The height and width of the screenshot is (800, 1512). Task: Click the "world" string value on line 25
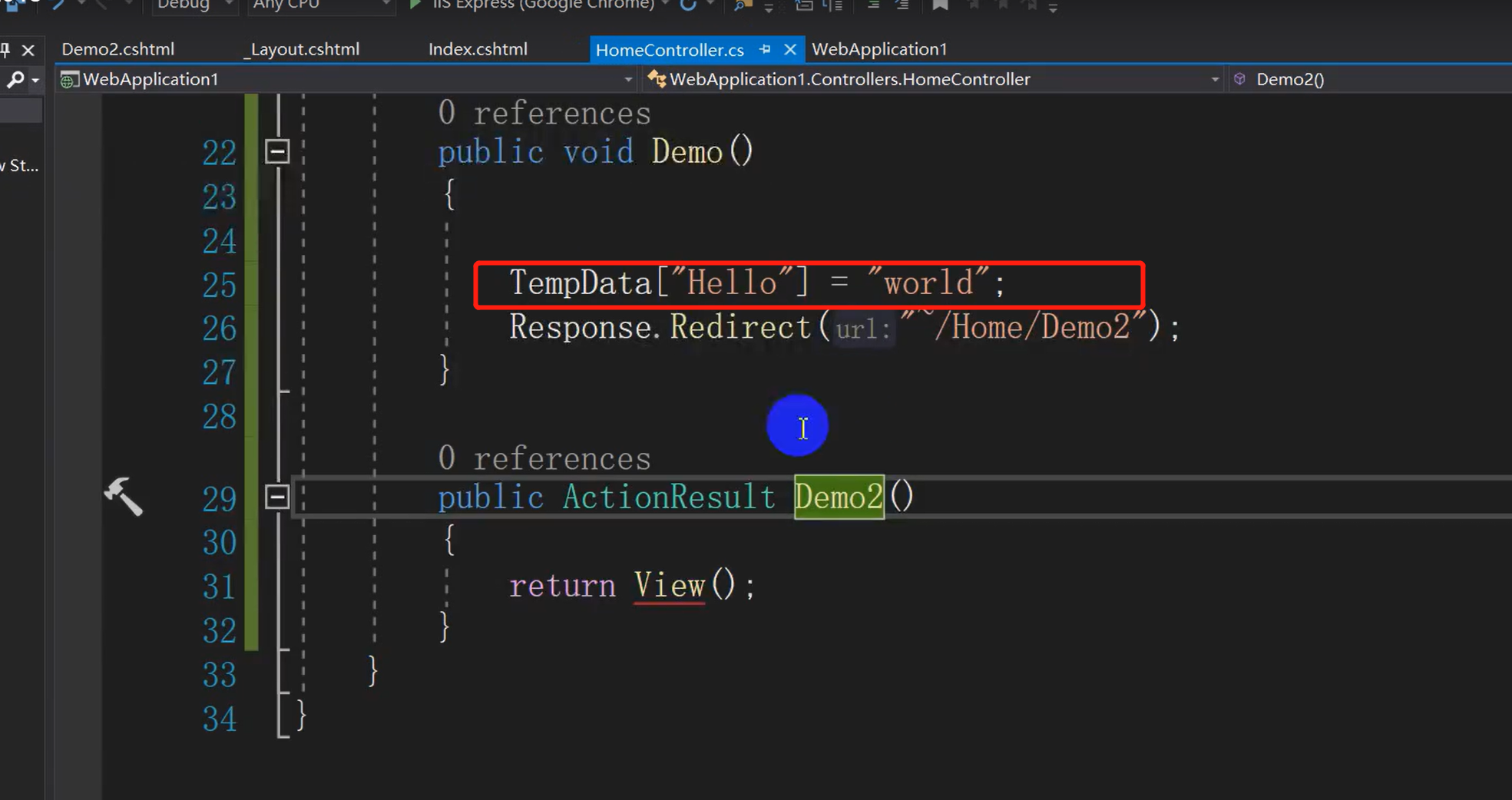pyautogui.click(x=928, y=283)
